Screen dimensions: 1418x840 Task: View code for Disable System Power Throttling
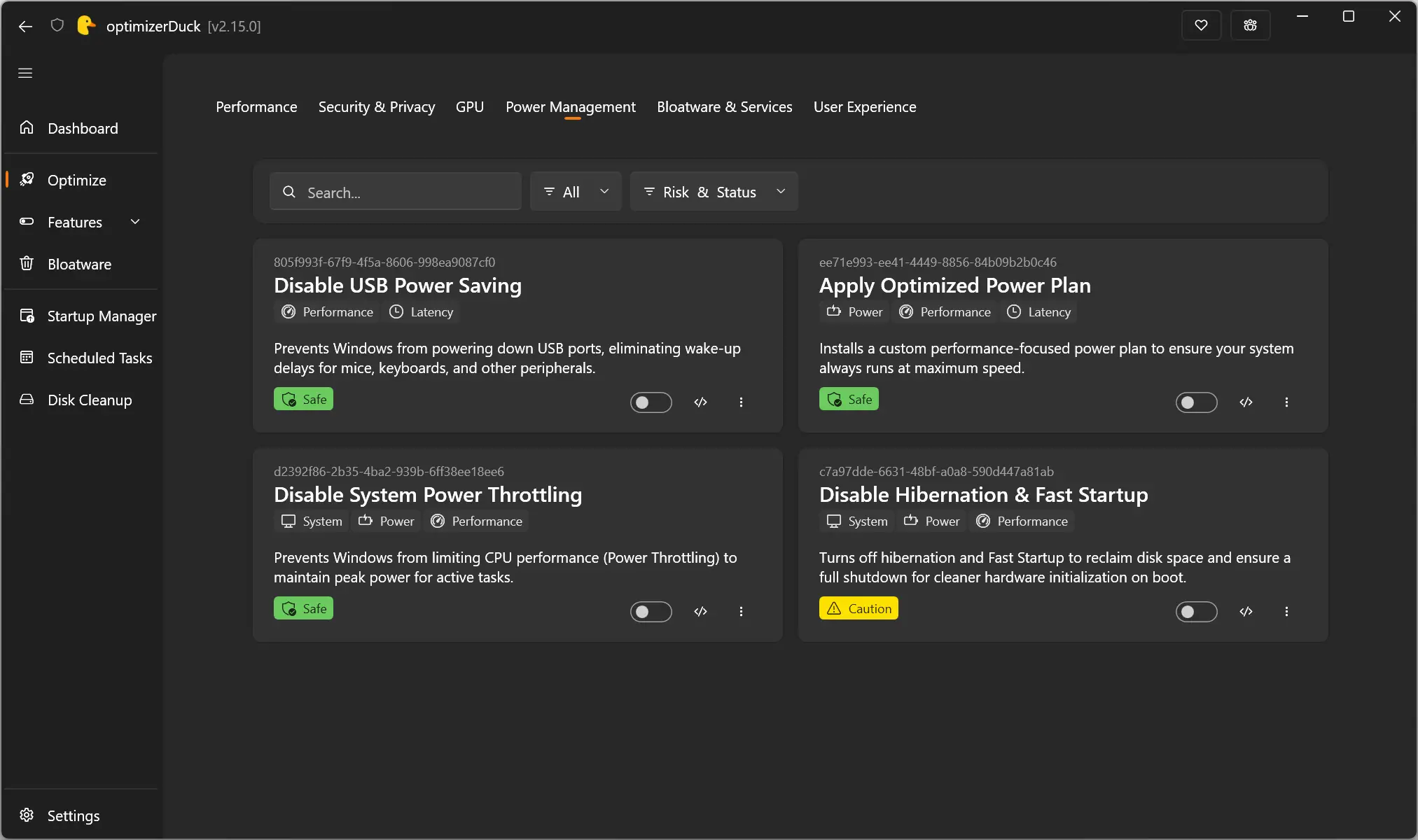coord(700,612)
